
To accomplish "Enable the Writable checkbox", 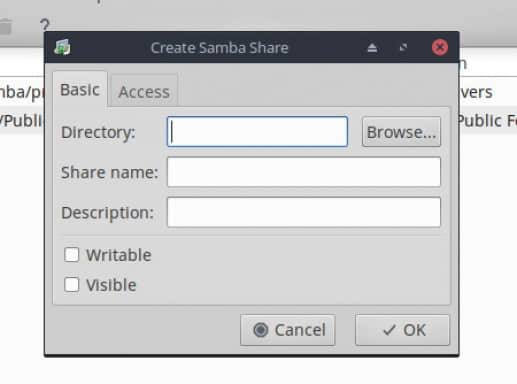I will click(x=72, y=255).
